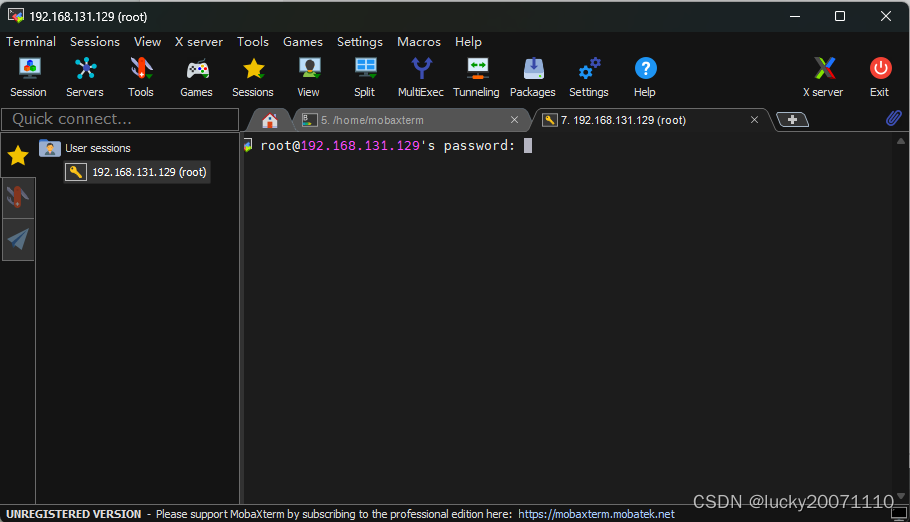
Task: Select the paper-plane Macros sidebar tab
Action: tap(18, 239)
